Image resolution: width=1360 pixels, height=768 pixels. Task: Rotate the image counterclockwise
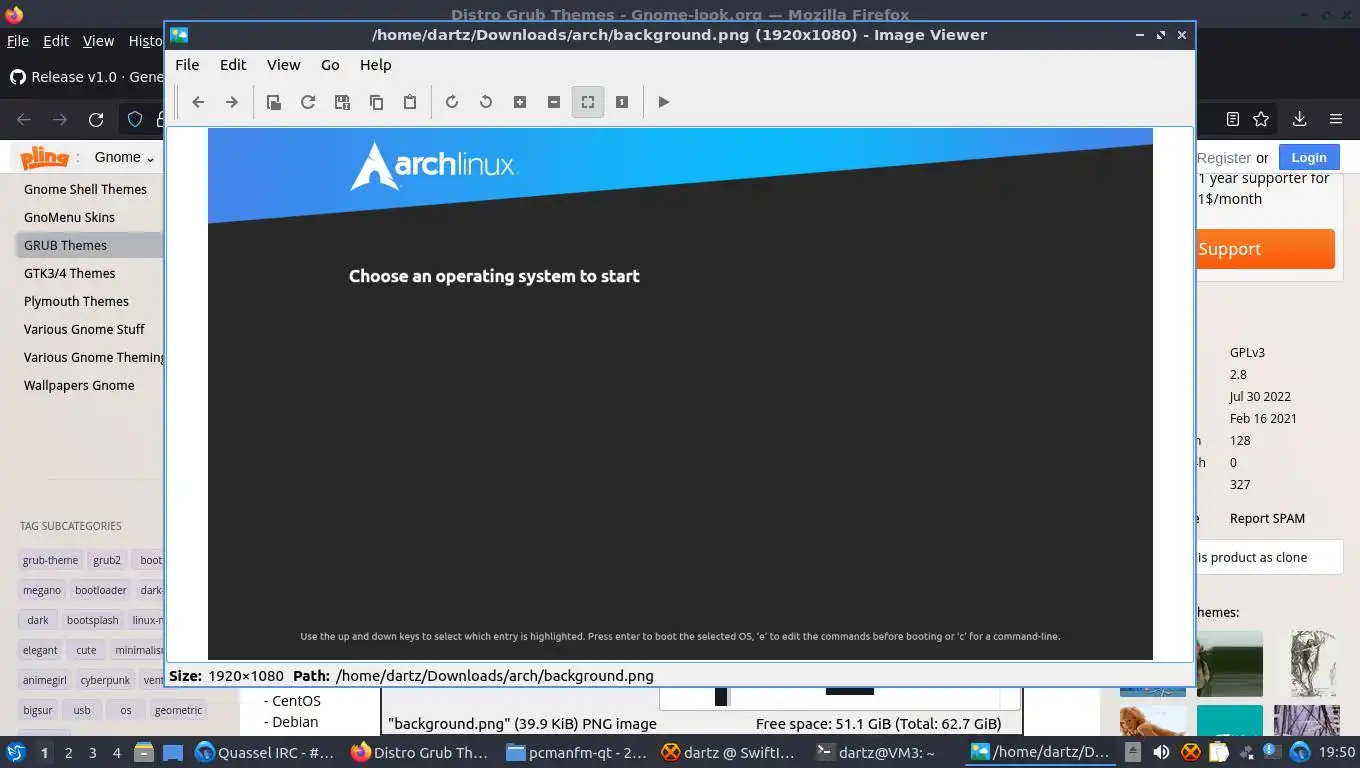point(486,102)
